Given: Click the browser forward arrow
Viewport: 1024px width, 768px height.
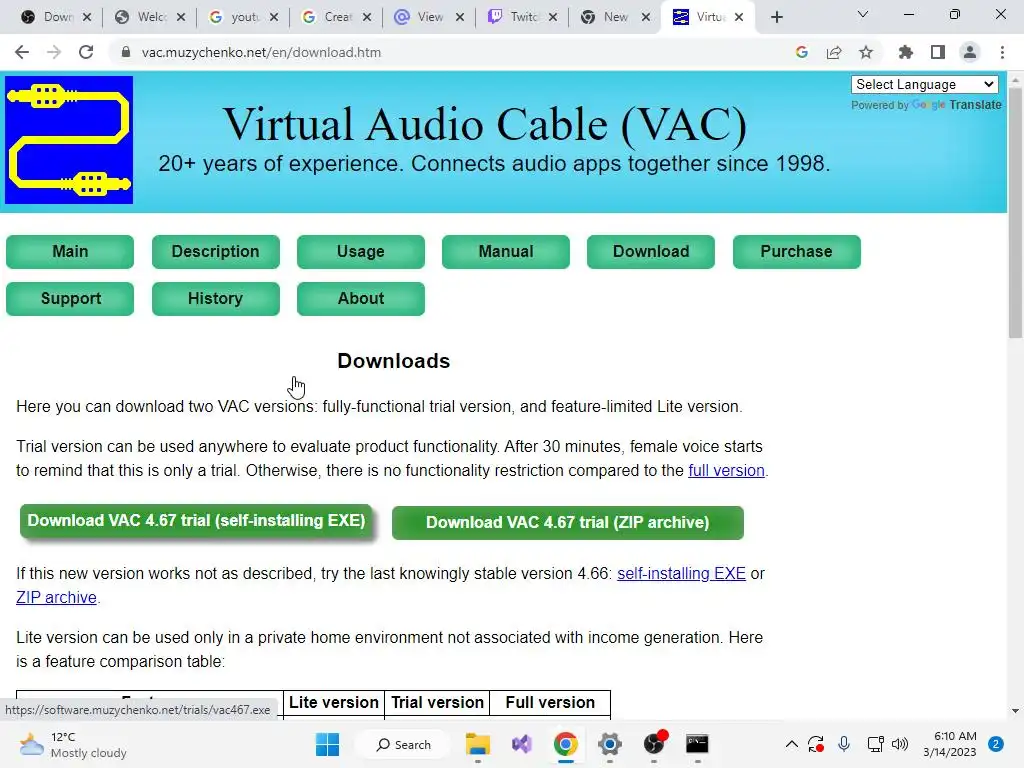Looking at the screenshot, I should [x=54, y=52].
